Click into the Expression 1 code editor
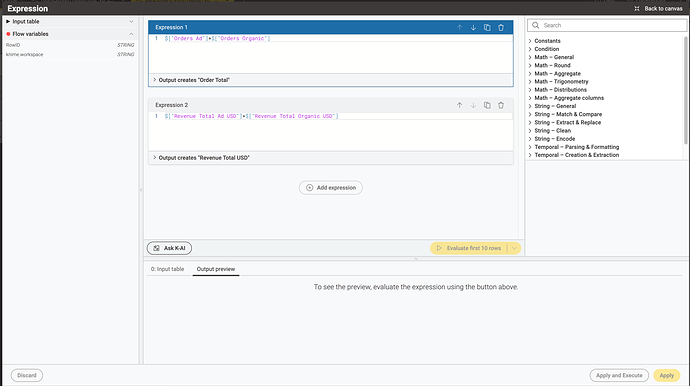 [x=331, y=53]
